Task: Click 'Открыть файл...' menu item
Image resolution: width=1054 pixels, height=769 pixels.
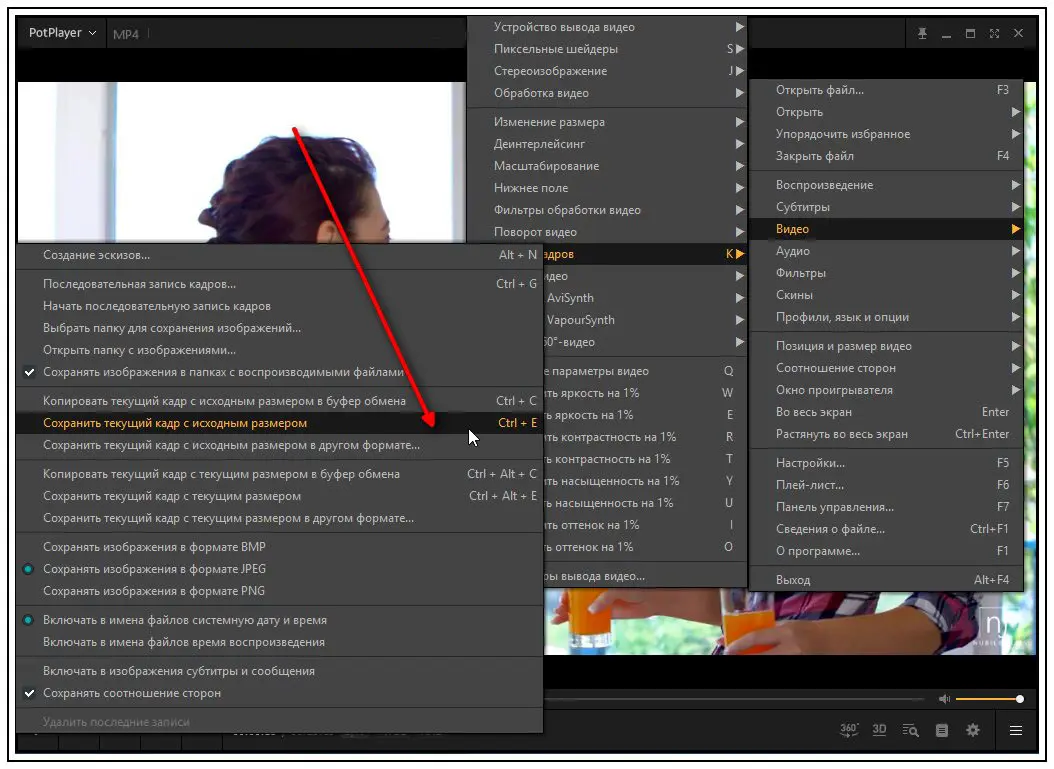Action: click(886, 89)
